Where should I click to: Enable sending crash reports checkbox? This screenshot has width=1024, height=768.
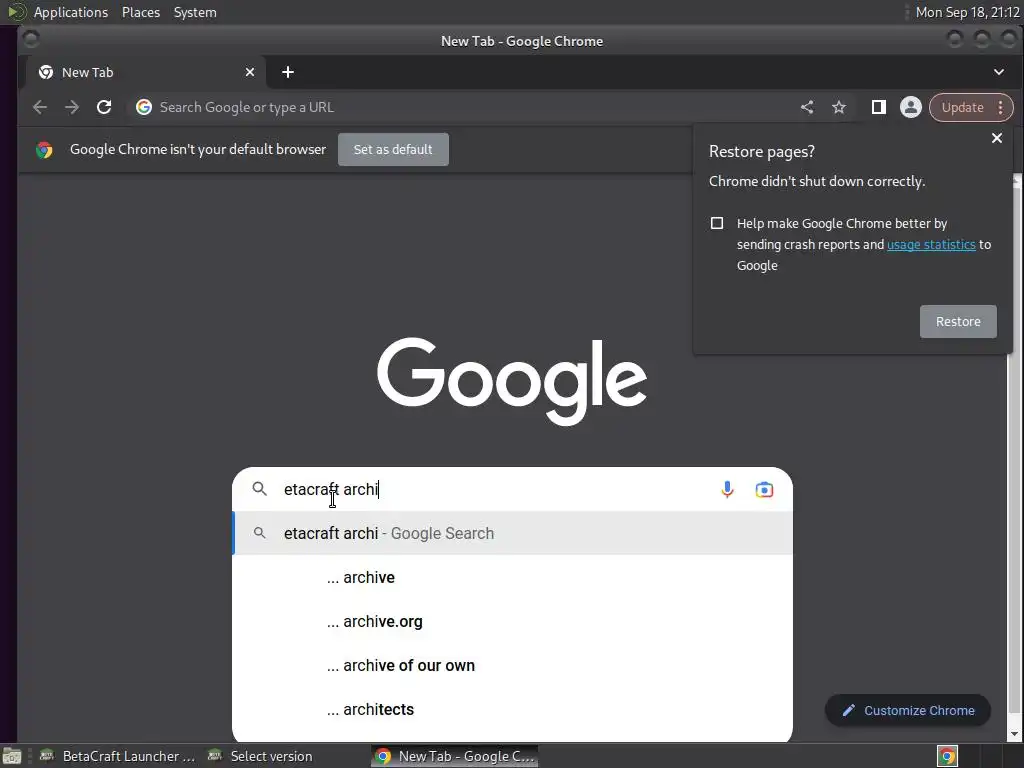point(716,223)
